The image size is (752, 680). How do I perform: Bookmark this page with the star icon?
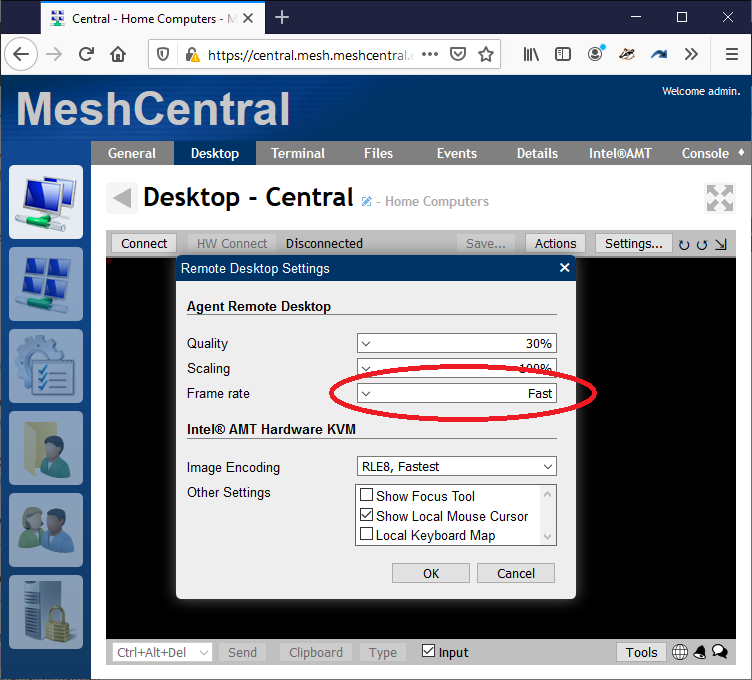(x=486, y=54)
